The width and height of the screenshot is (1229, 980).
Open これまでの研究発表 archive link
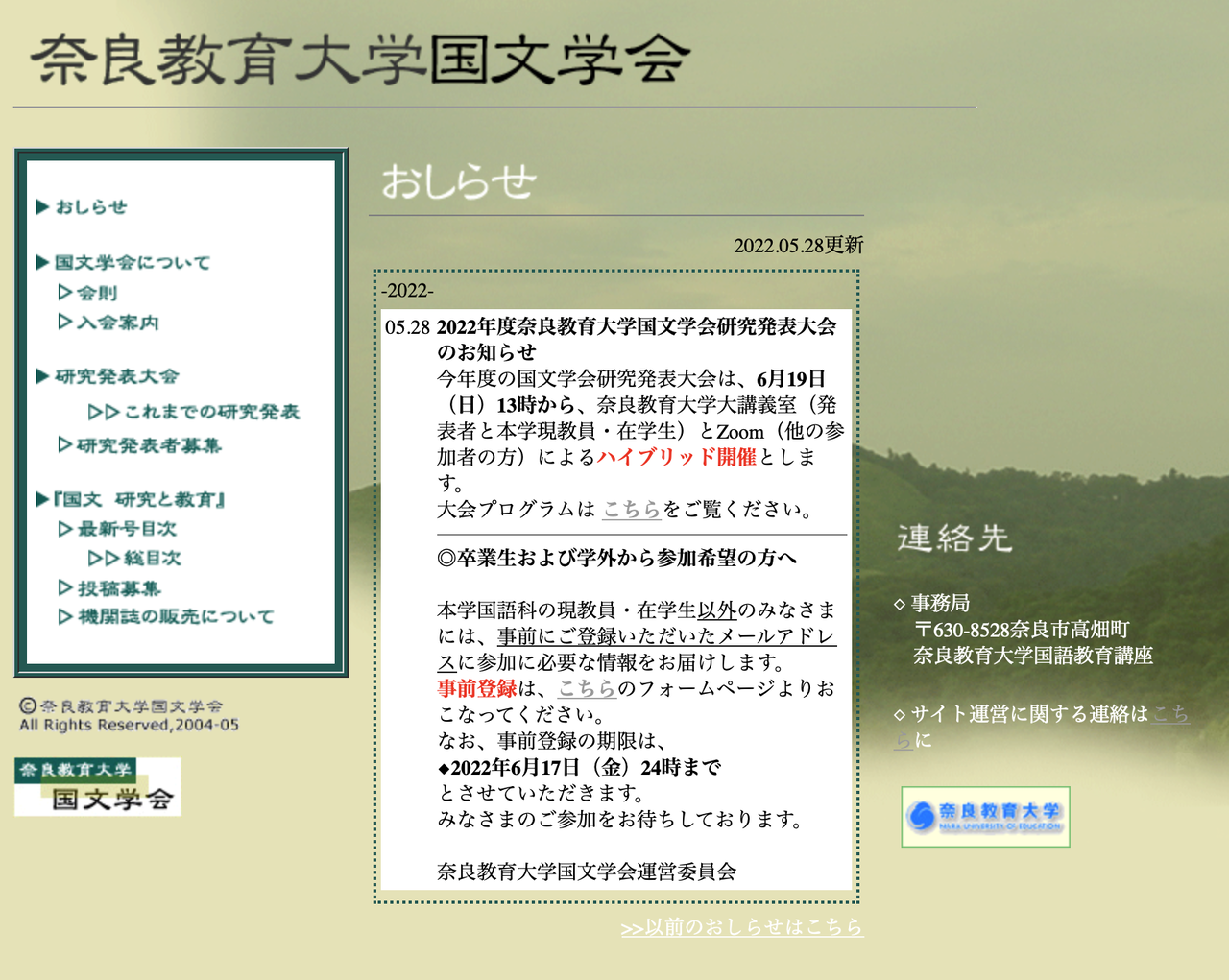click(x=194, y=411)
